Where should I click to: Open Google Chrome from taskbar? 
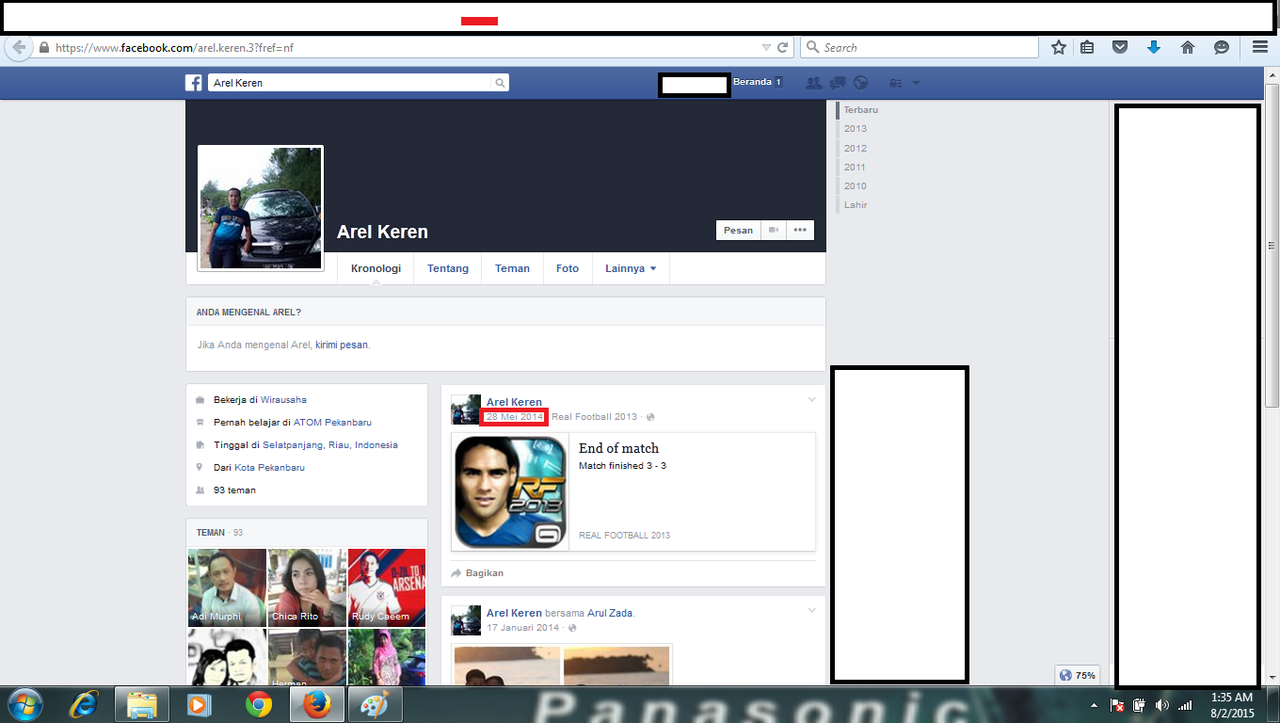click(x=258, y=705)
